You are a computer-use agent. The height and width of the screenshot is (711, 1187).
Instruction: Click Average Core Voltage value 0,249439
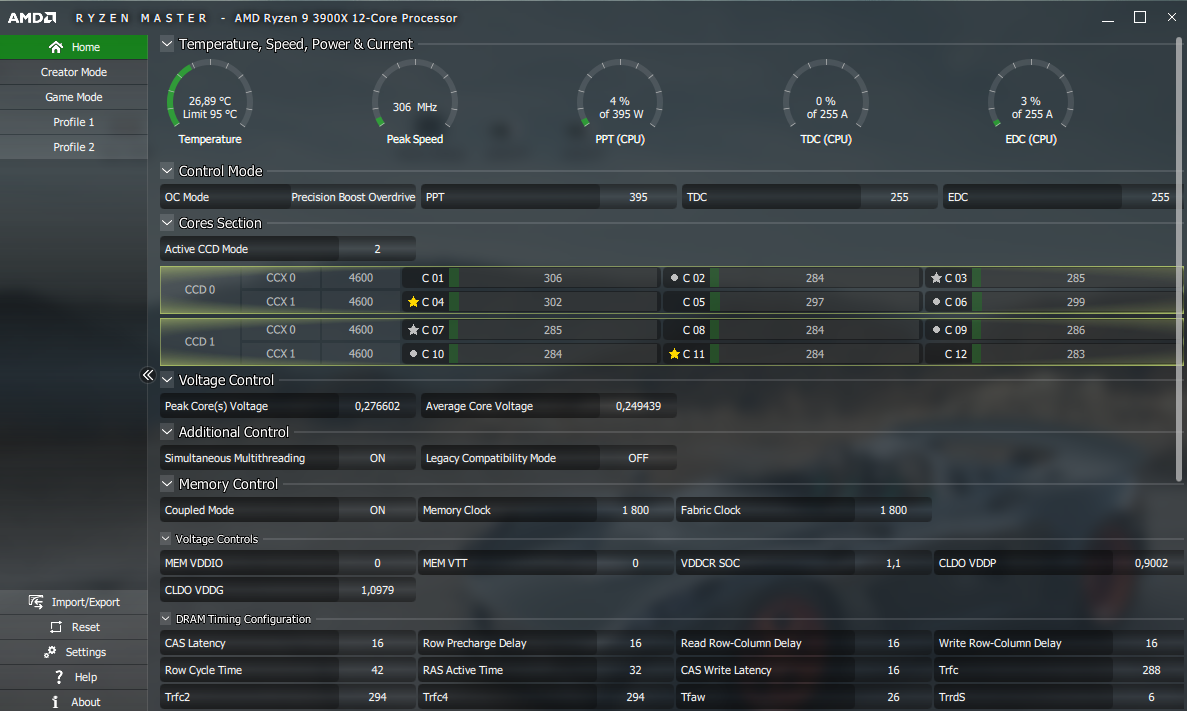pos(638,406)
